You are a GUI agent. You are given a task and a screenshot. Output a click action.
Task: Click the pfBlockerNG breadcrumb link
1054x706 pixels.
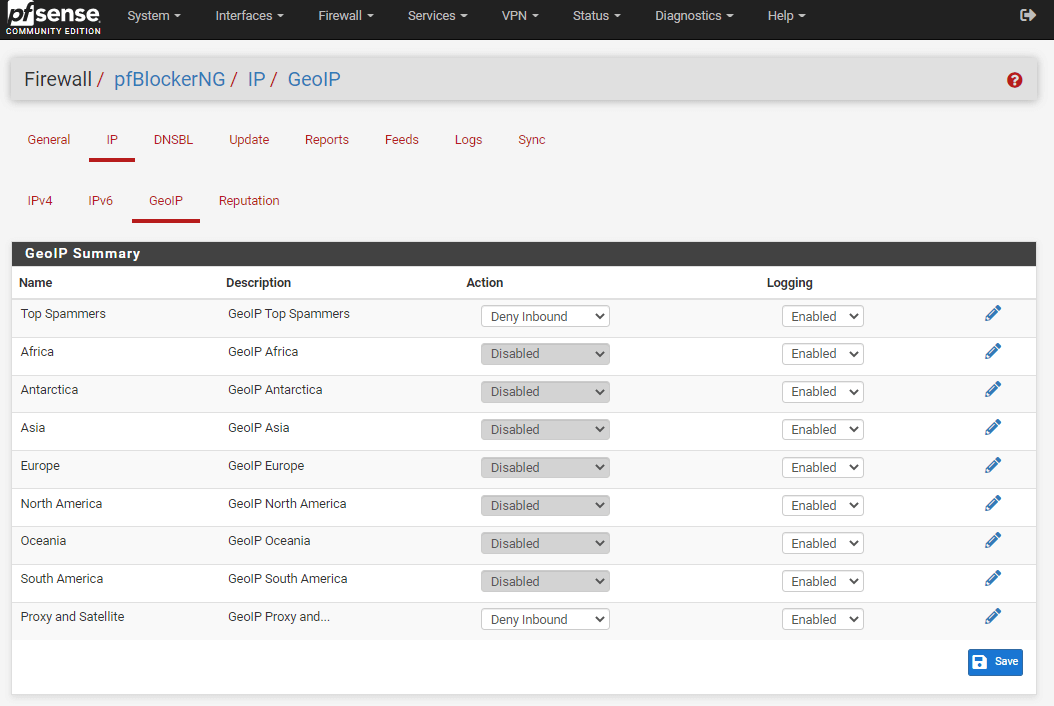point(170,79)
